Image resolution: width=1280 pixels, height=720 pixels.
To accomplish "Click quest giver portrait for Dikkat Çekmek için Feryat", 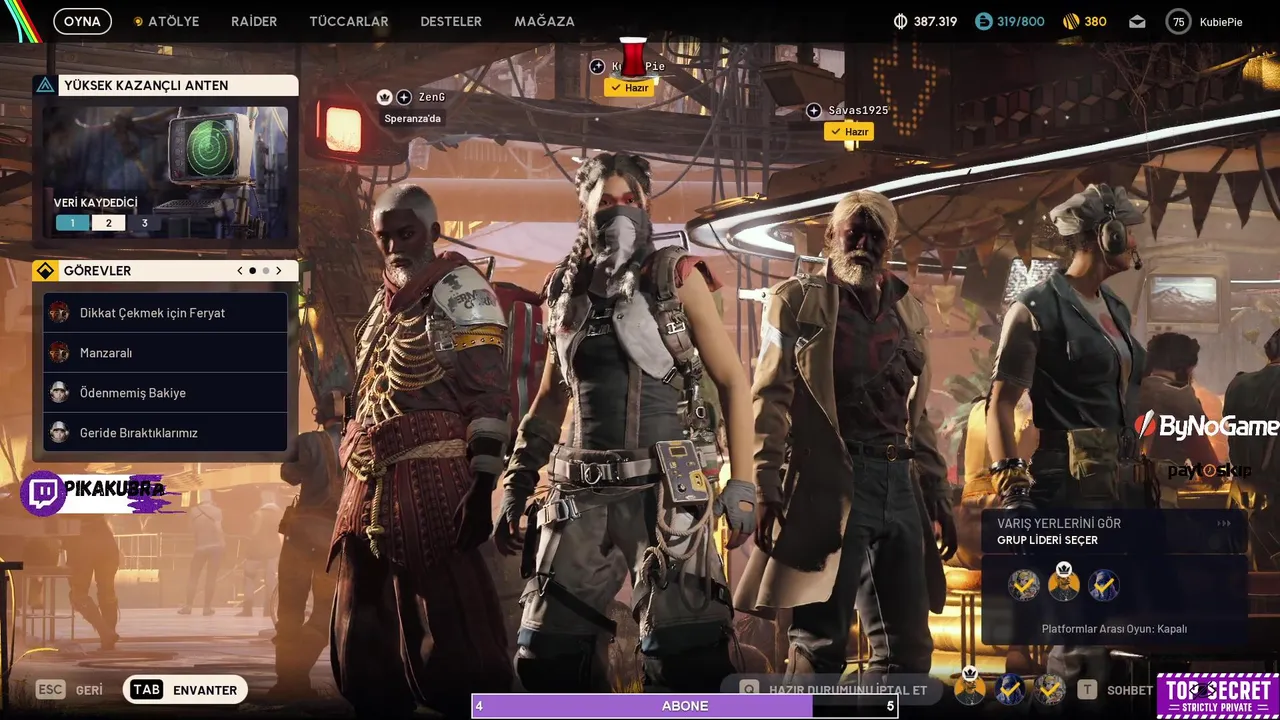I will (59, 313).
